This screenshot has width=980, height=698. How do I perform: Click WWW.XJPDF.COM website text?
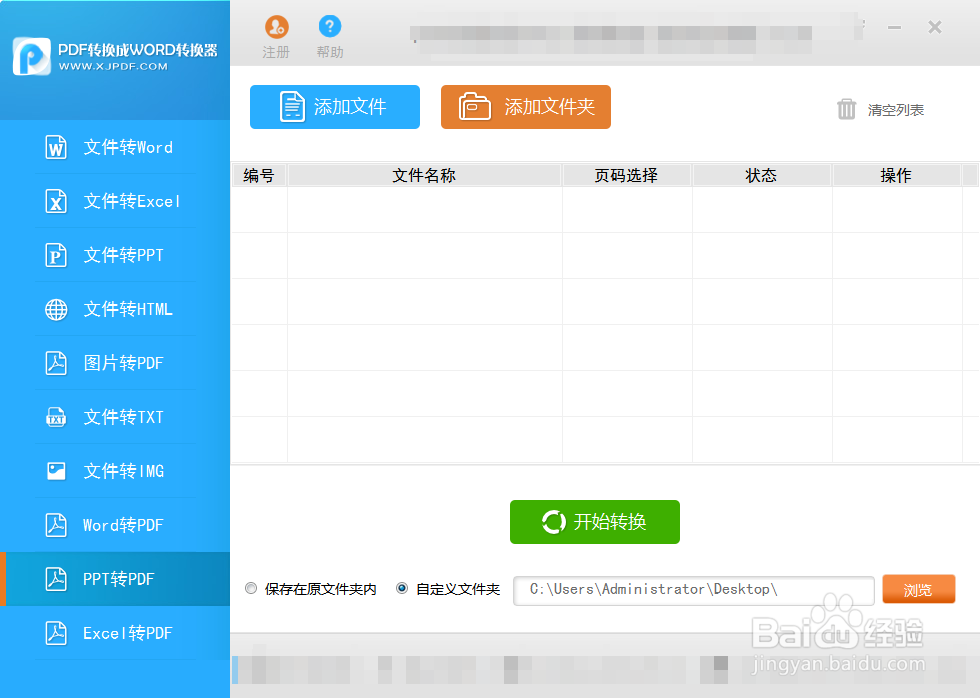pyautogui.click(x=113, y=66)
